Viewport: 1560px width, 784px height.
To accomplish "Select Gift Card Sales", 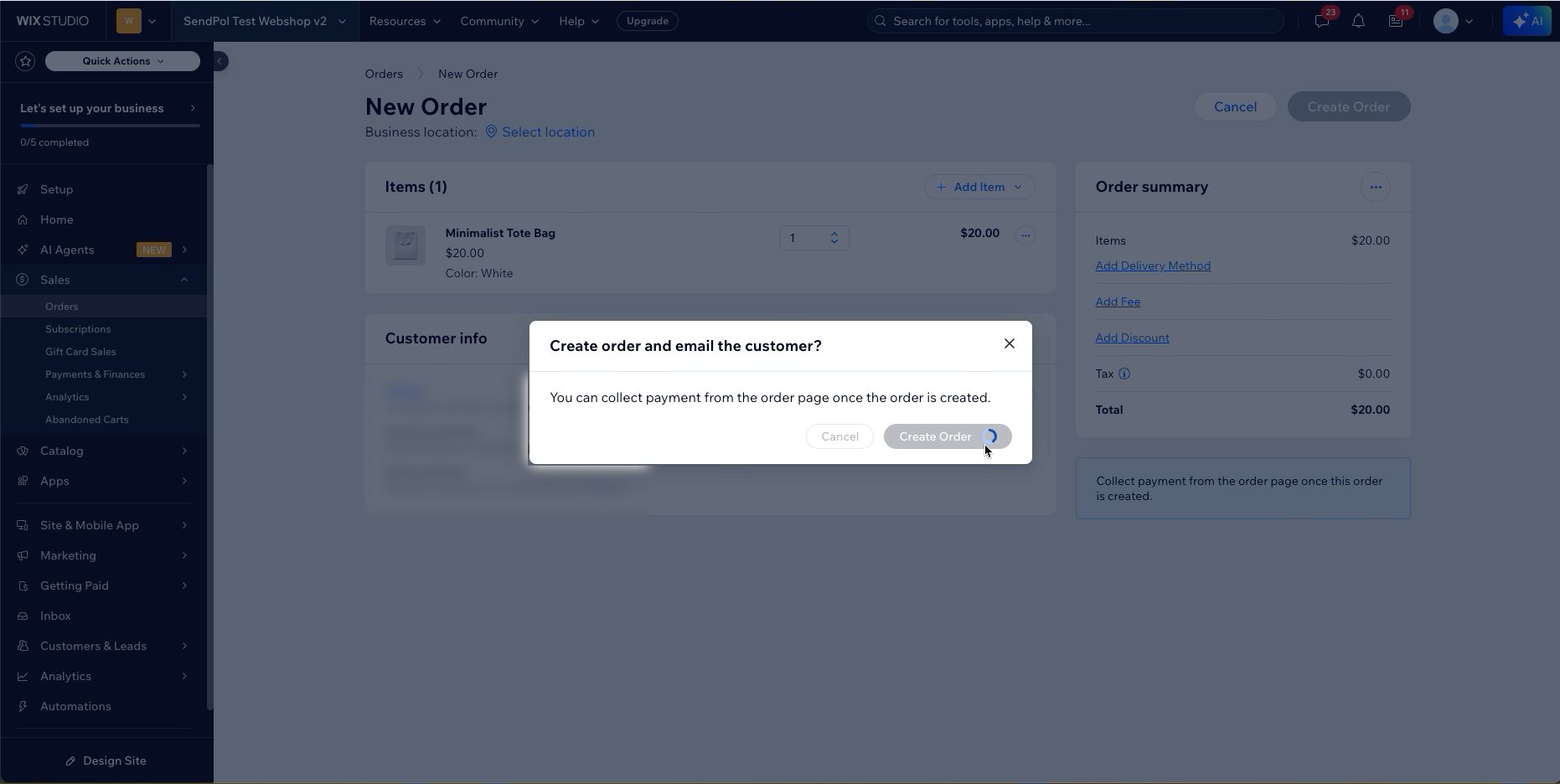I will point(103,352).
